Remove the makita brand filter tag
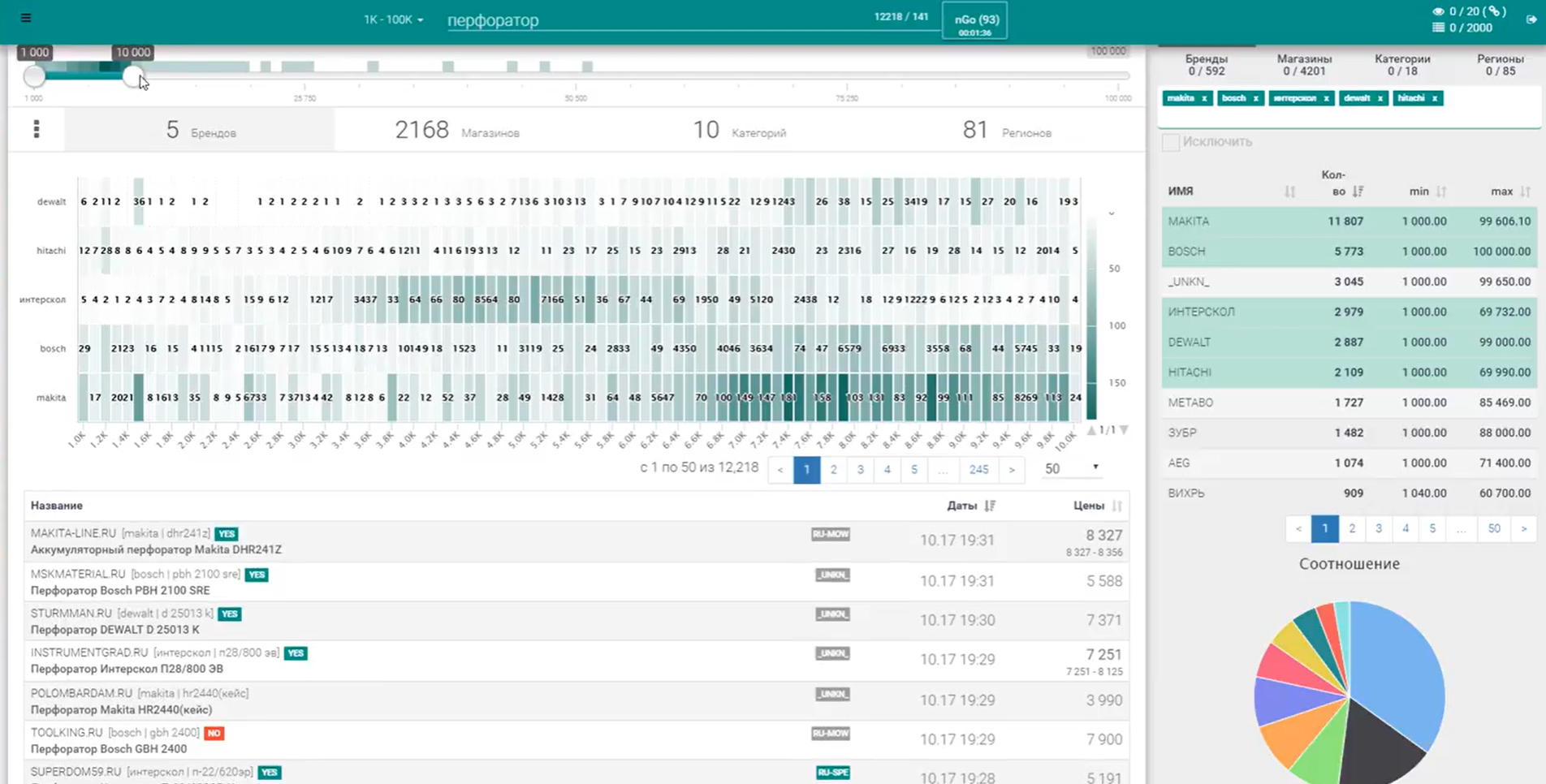The width and height of the screenshot is (1546, 784). [x=1204, y=98]
